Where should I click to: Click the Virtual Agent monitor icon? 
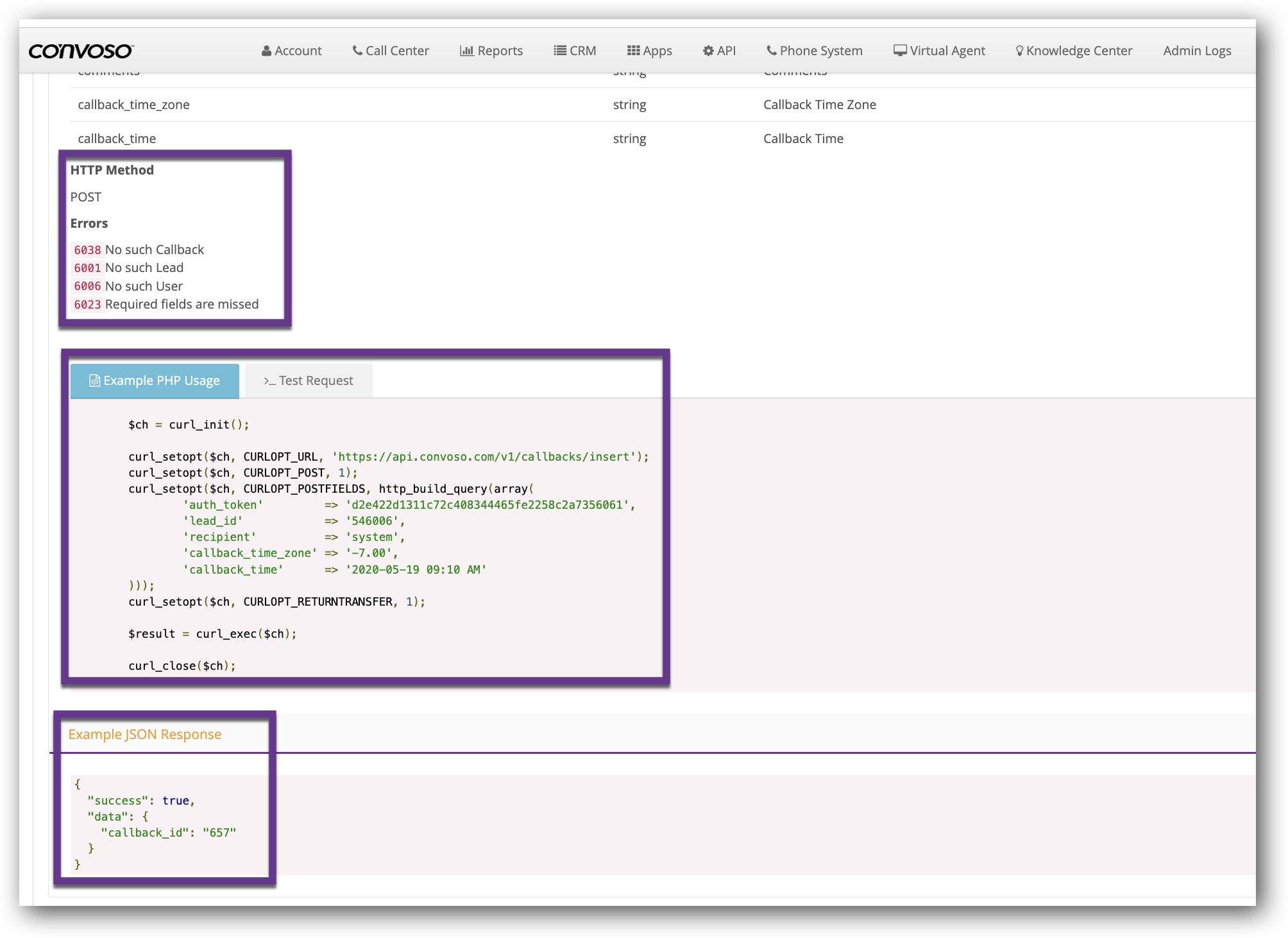(x=900, y=51)
